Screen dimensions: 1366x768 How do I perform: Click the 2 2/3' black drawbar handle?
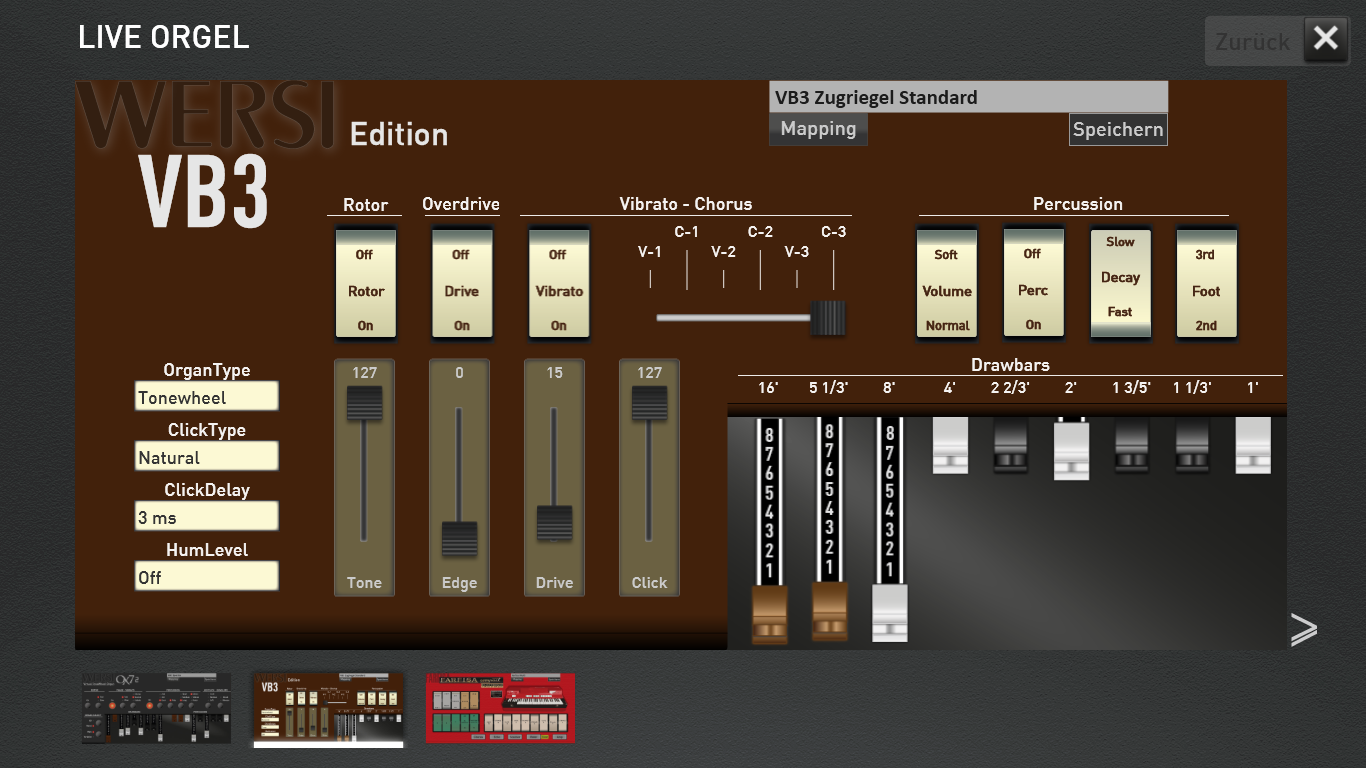(x=1011, y=445)
